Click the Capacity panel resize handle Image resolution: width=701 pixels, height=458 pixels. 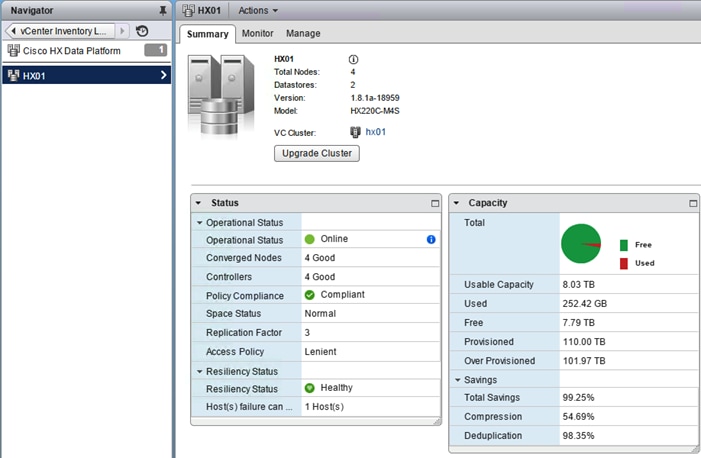[696, 449]
